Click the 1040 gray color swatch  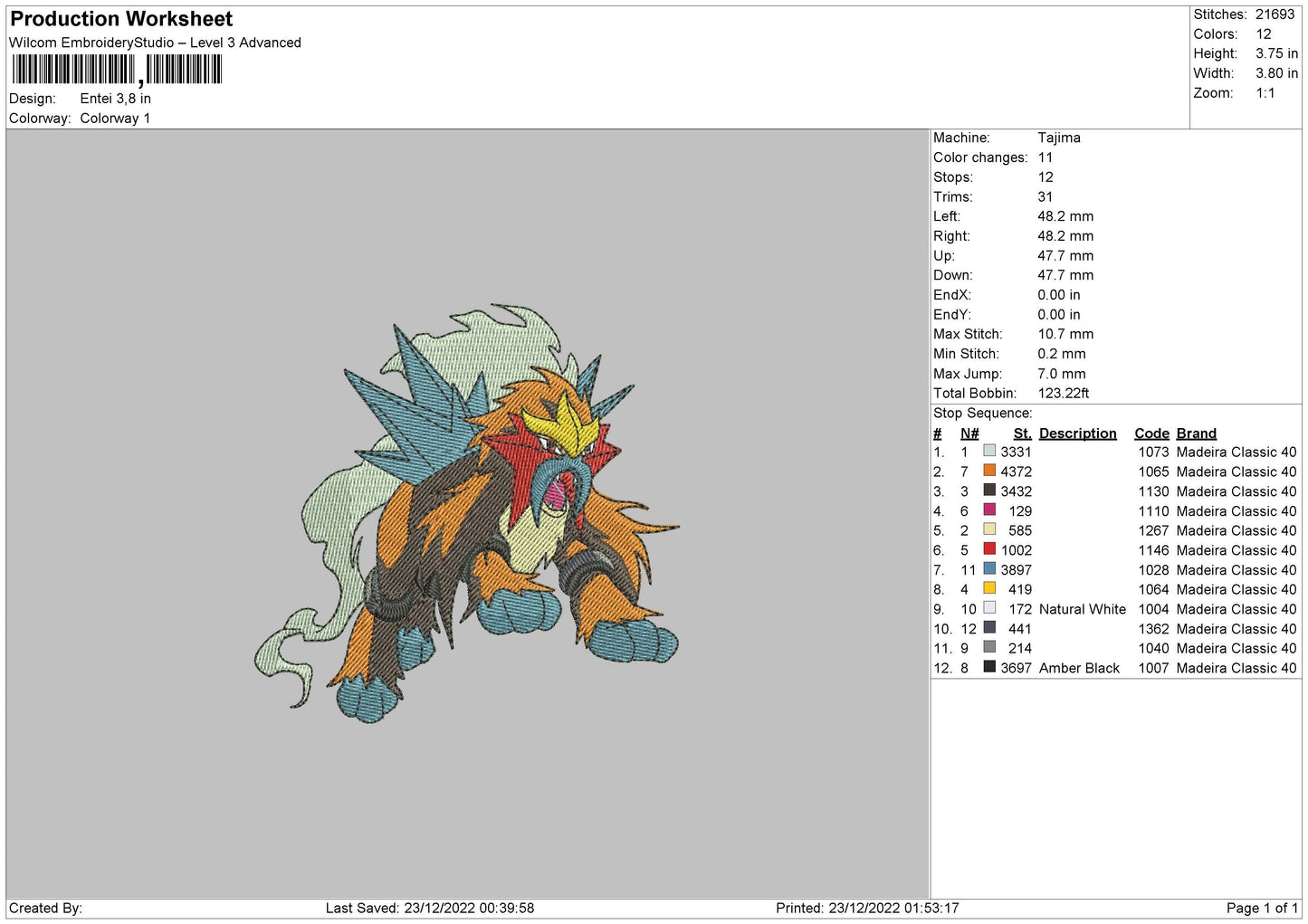pos(989,647)
